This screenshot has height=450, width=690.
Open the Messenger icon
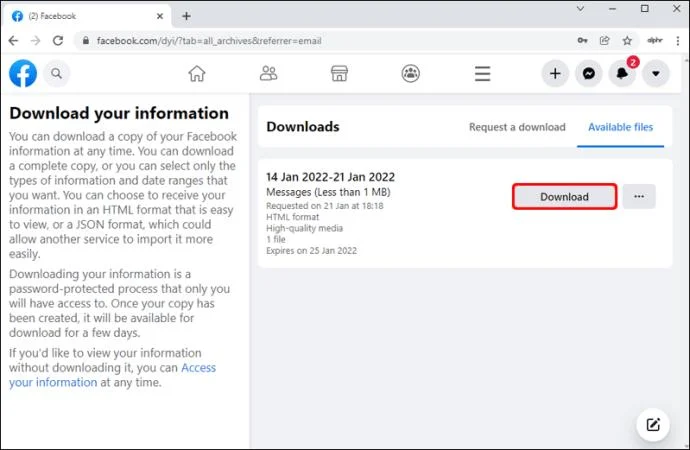[589, 73]
